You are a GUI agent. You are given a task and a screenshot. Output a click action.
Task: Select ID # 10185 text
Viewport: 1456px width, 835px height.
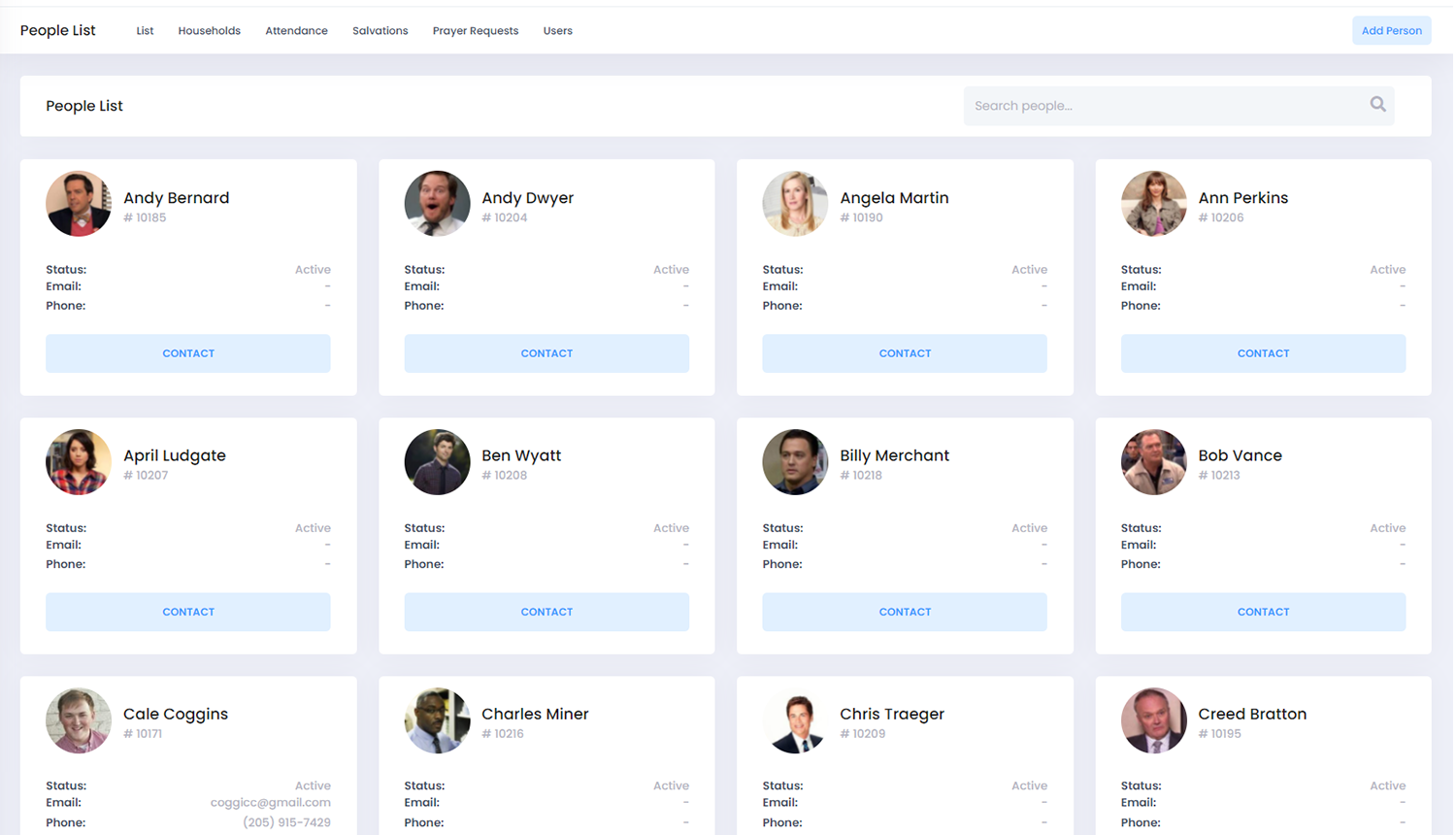tap(145, 217)
